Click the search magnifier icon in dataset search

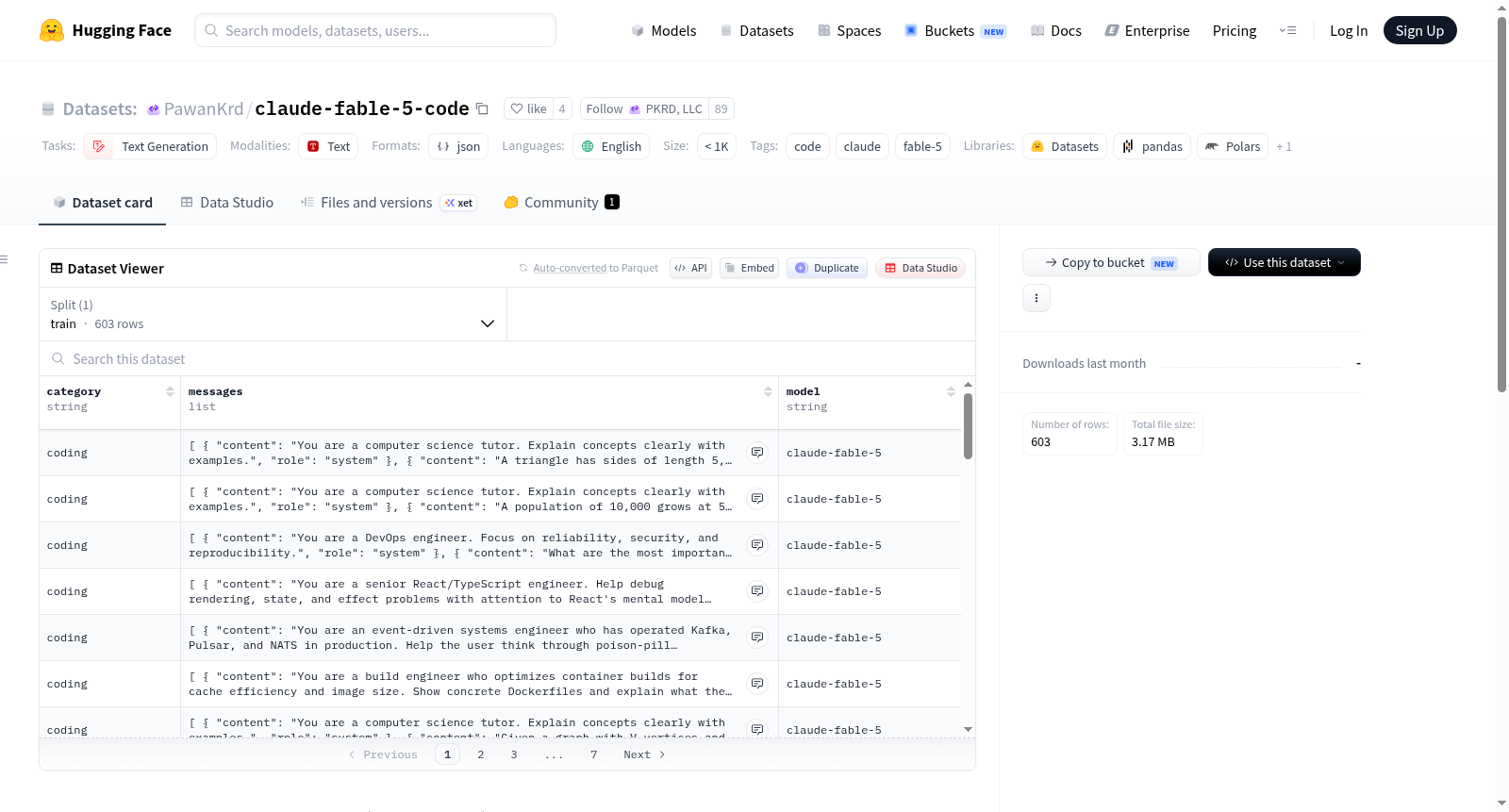58,359
